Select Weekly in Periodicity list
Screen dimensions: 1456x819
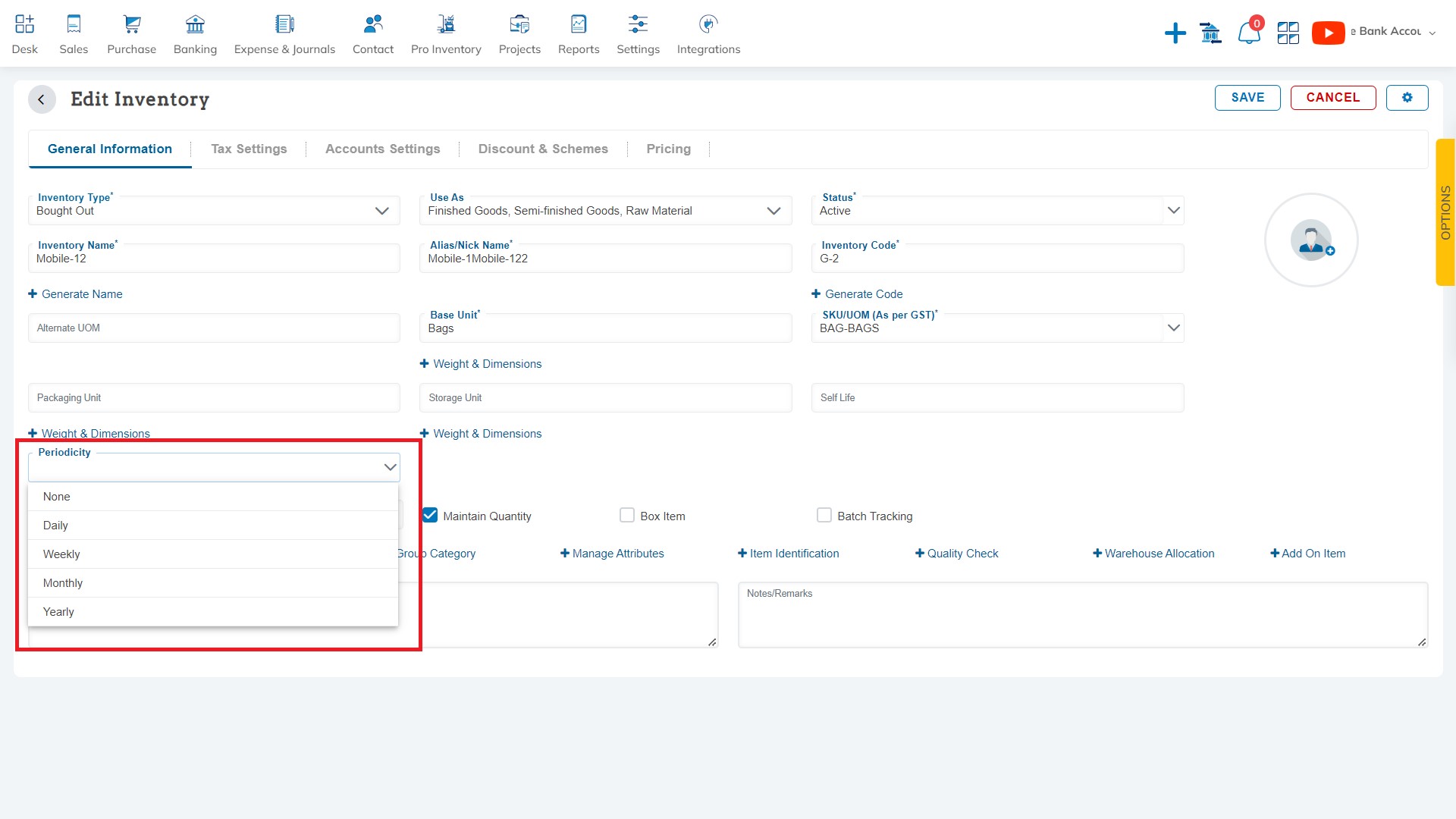click(213, 554)
